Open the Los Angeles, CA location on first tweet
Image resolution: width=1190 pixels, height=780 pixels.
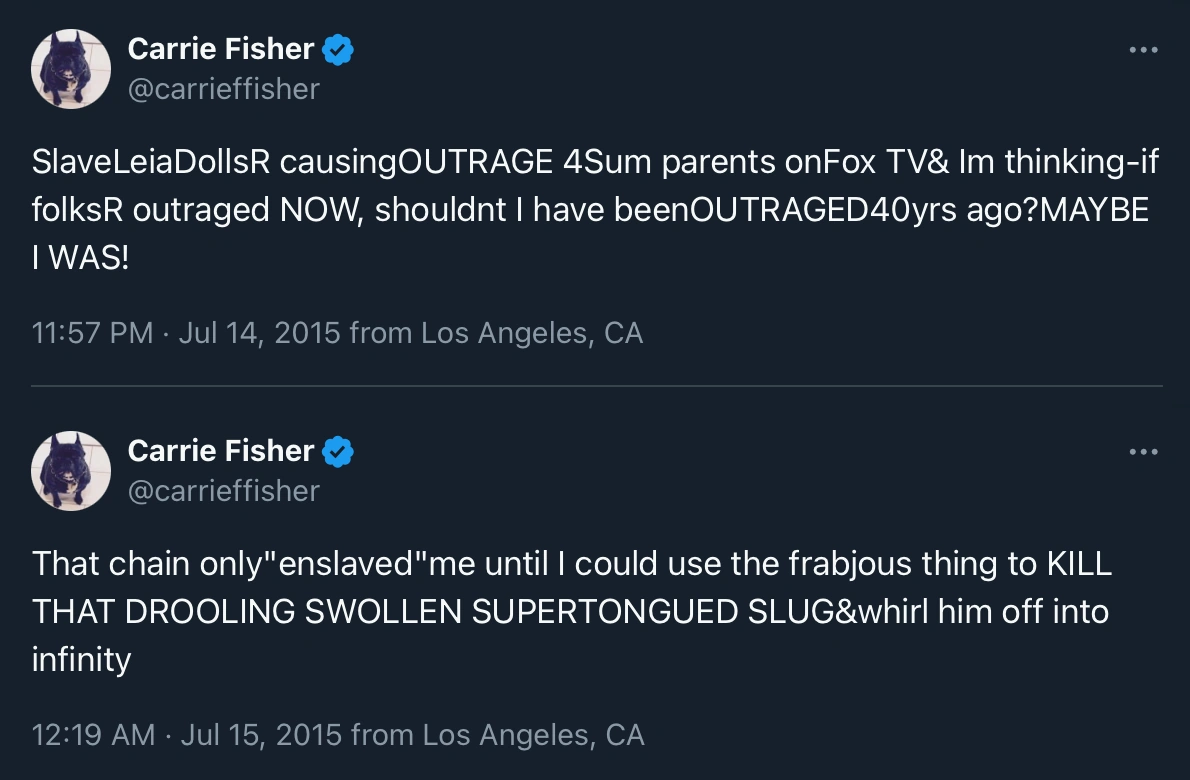coord(531,333)
